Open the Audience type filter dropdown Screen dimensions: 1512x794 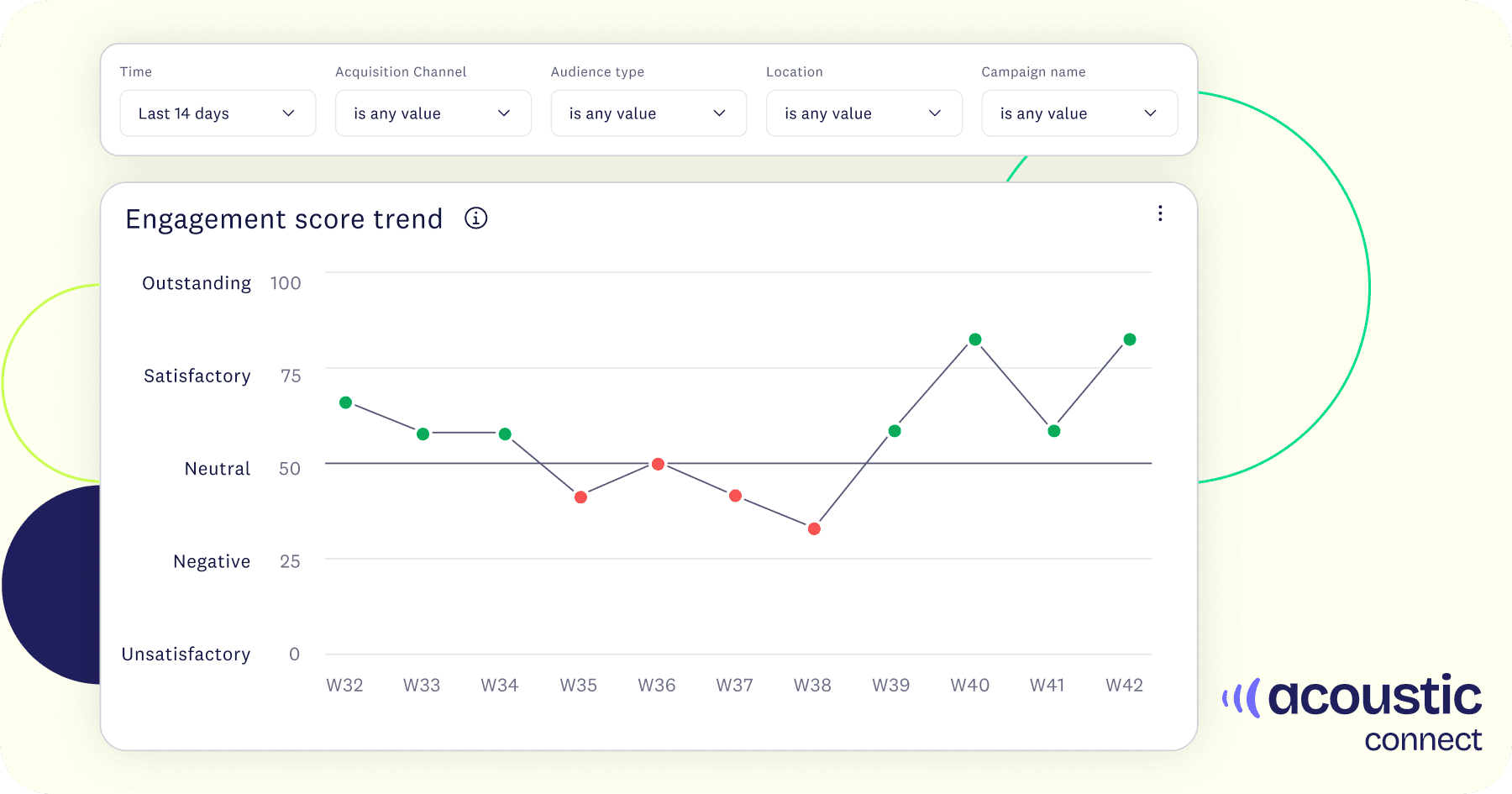(x=648, y=113)
